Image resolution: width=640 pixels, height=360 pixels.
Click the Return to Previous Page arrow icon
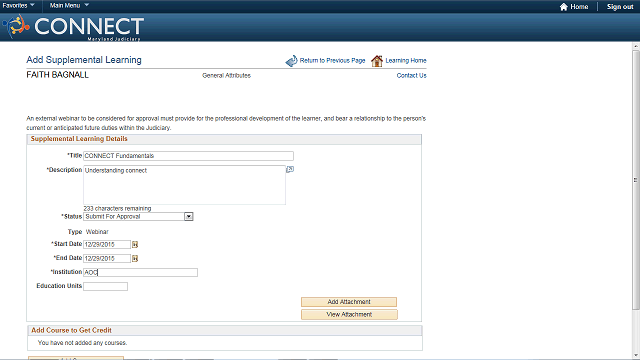[291, 61]
